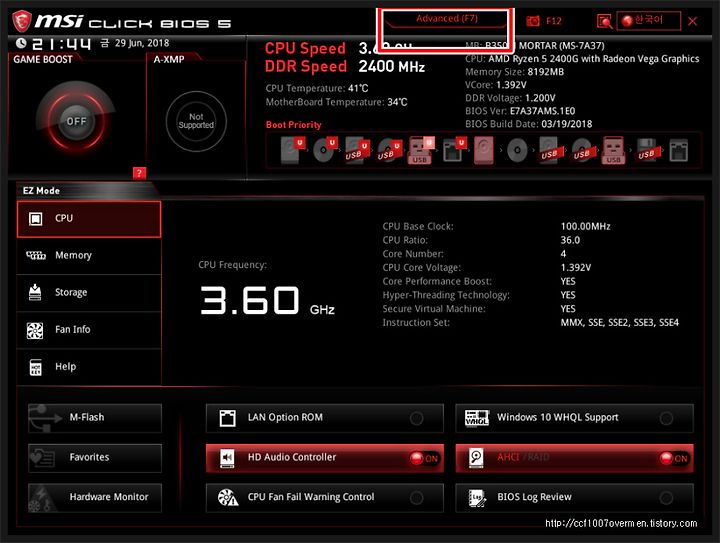Viewport: 720px width, 543px height.
Task: Open the search magnifier icon
Action: [604, 21]
